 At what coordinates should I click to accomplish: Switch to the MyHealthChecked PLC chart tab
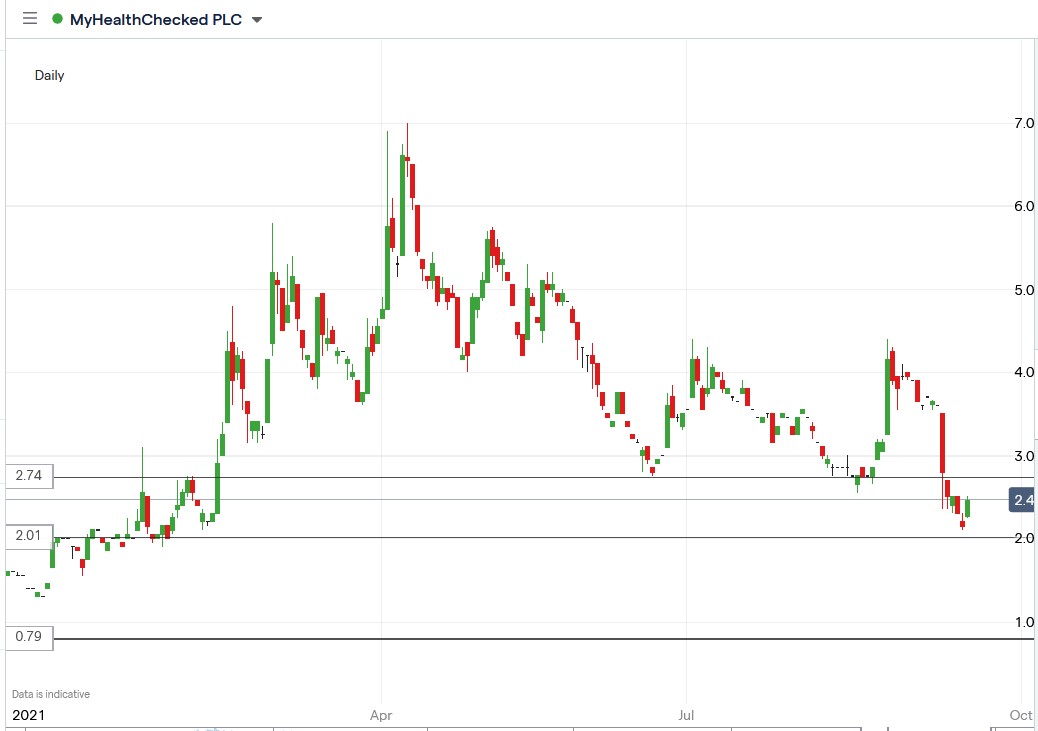tap(155, 18)
